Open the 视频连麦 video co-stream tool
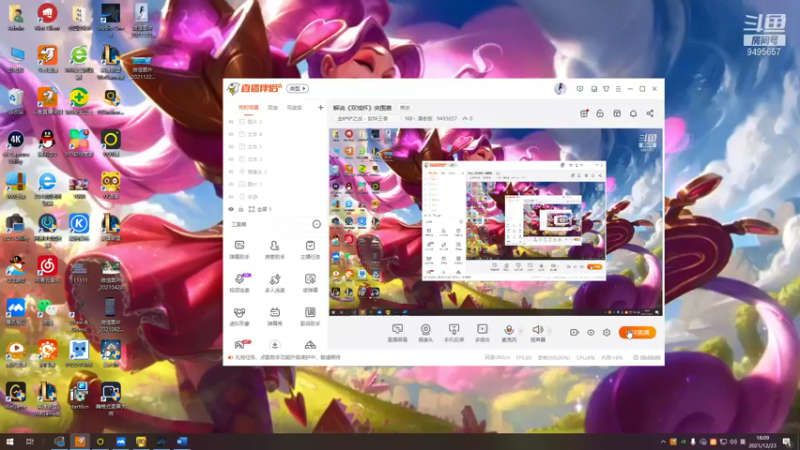Screen dimensions: 800x450 tap(239, 283)
